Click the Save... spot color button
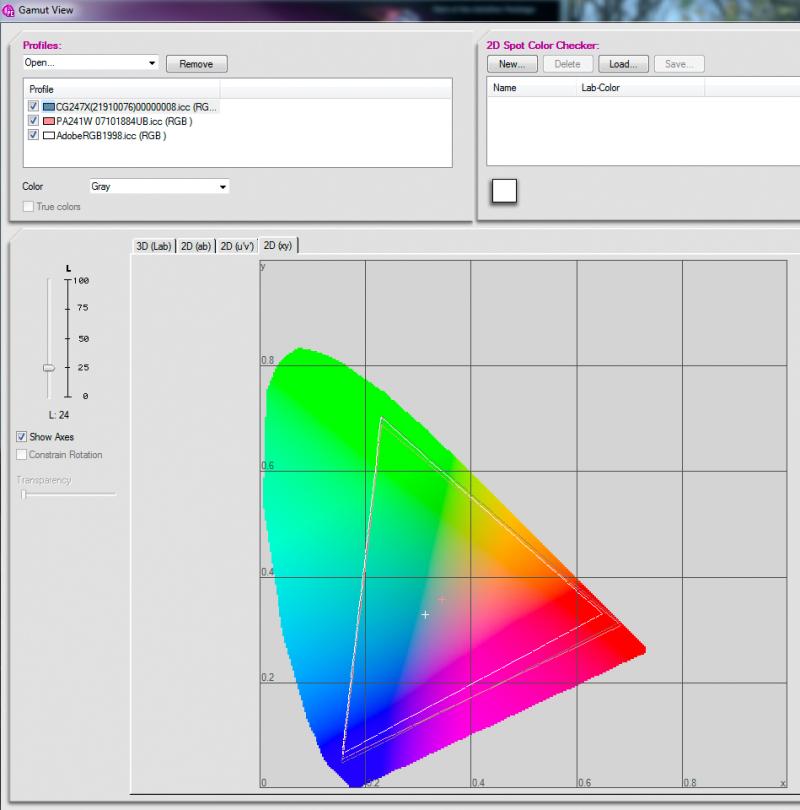 [679, 64]
